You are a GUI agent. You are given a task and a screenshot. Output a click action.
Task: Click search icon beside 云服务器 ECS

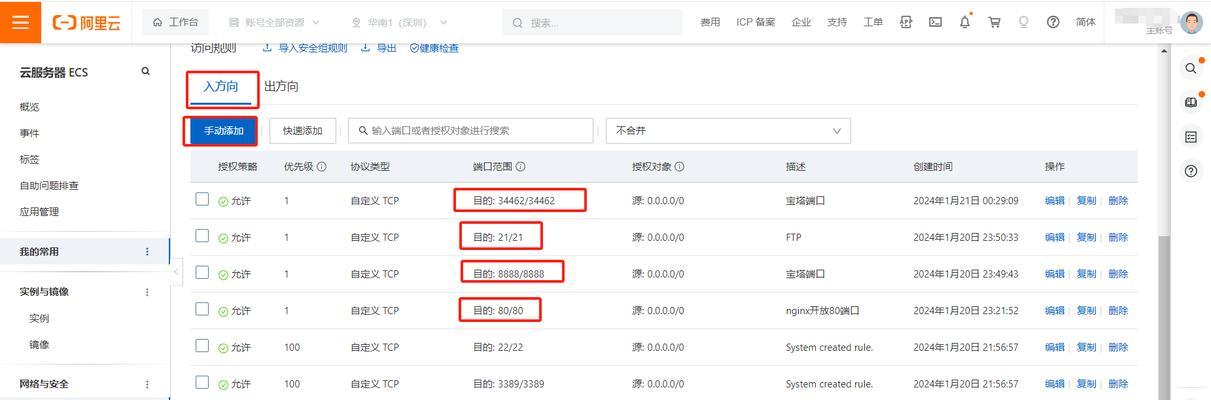pos(146,72)
